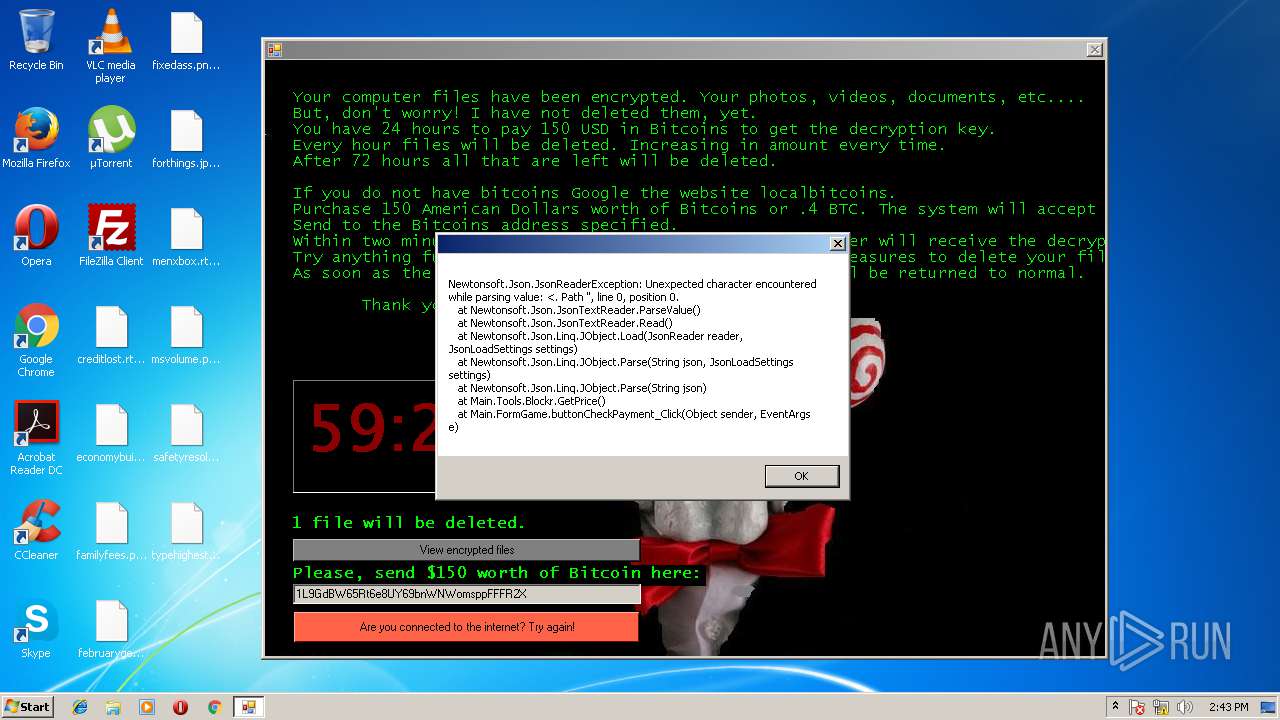This screenshot has width=1280, height=720.
Task: Open the Opera browser shortcut
Action: pos(36,236)
